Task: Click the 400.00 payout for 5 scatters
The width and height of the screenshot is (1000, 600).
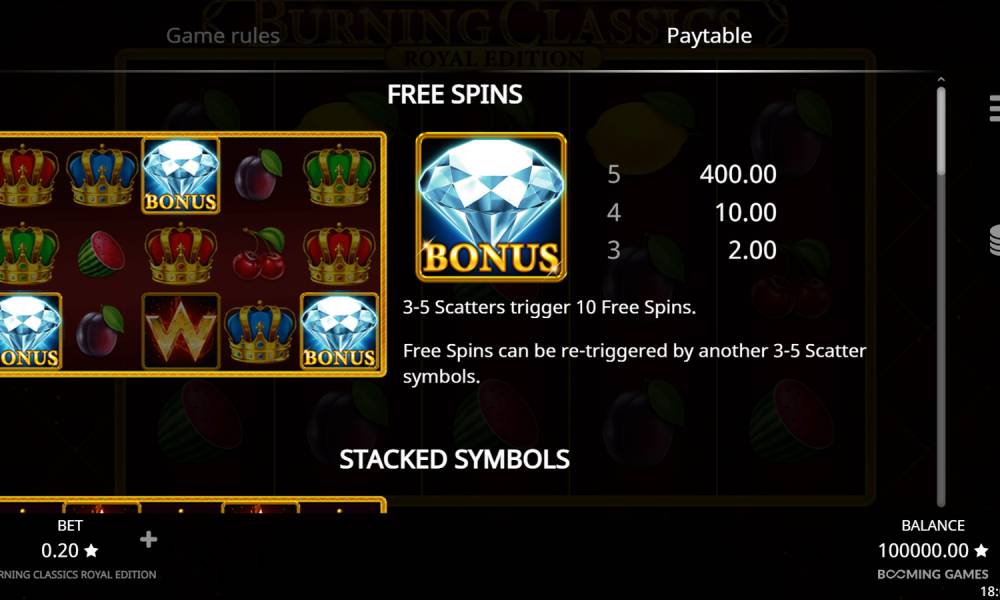Action: tap(738, 174)
